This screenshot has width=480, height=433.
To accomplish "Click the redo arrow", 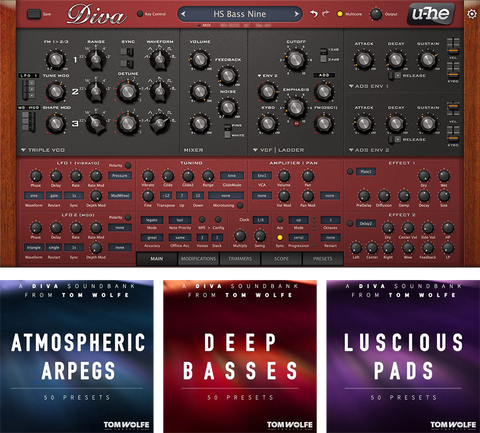I will pos(325,14).
